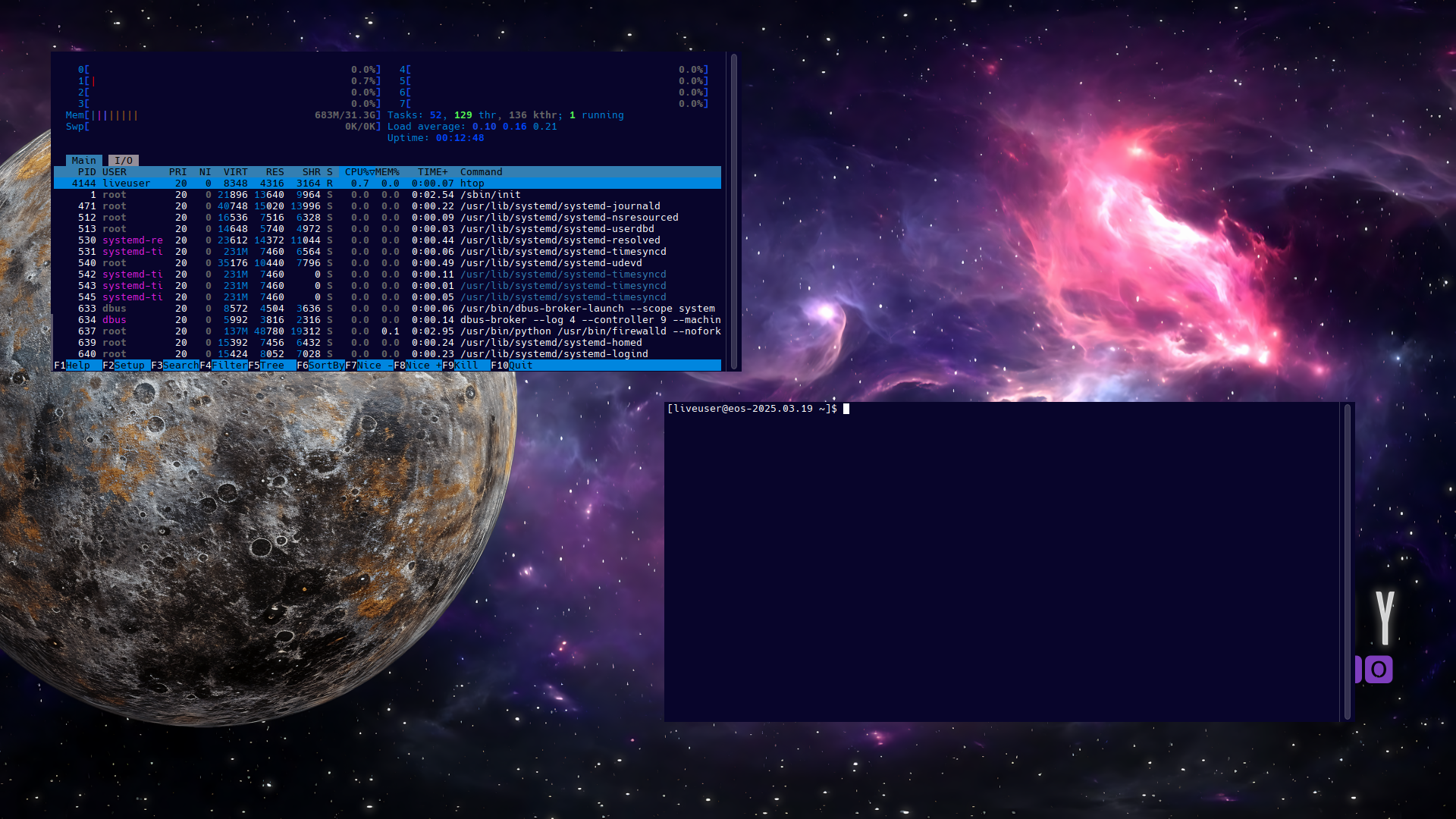
Task: Select the firewalld python process row
Action: (x=388, y=331)
